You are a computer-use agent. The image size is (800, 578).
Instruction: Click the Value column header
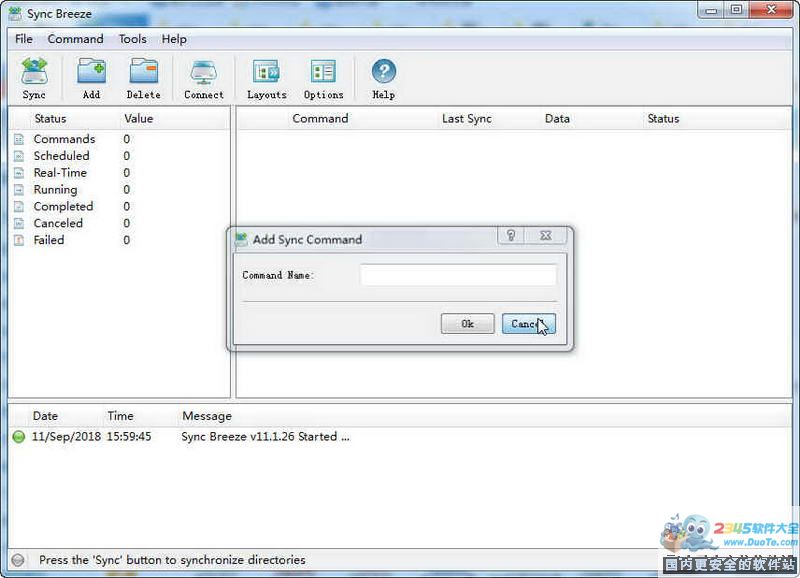point(139,118)
